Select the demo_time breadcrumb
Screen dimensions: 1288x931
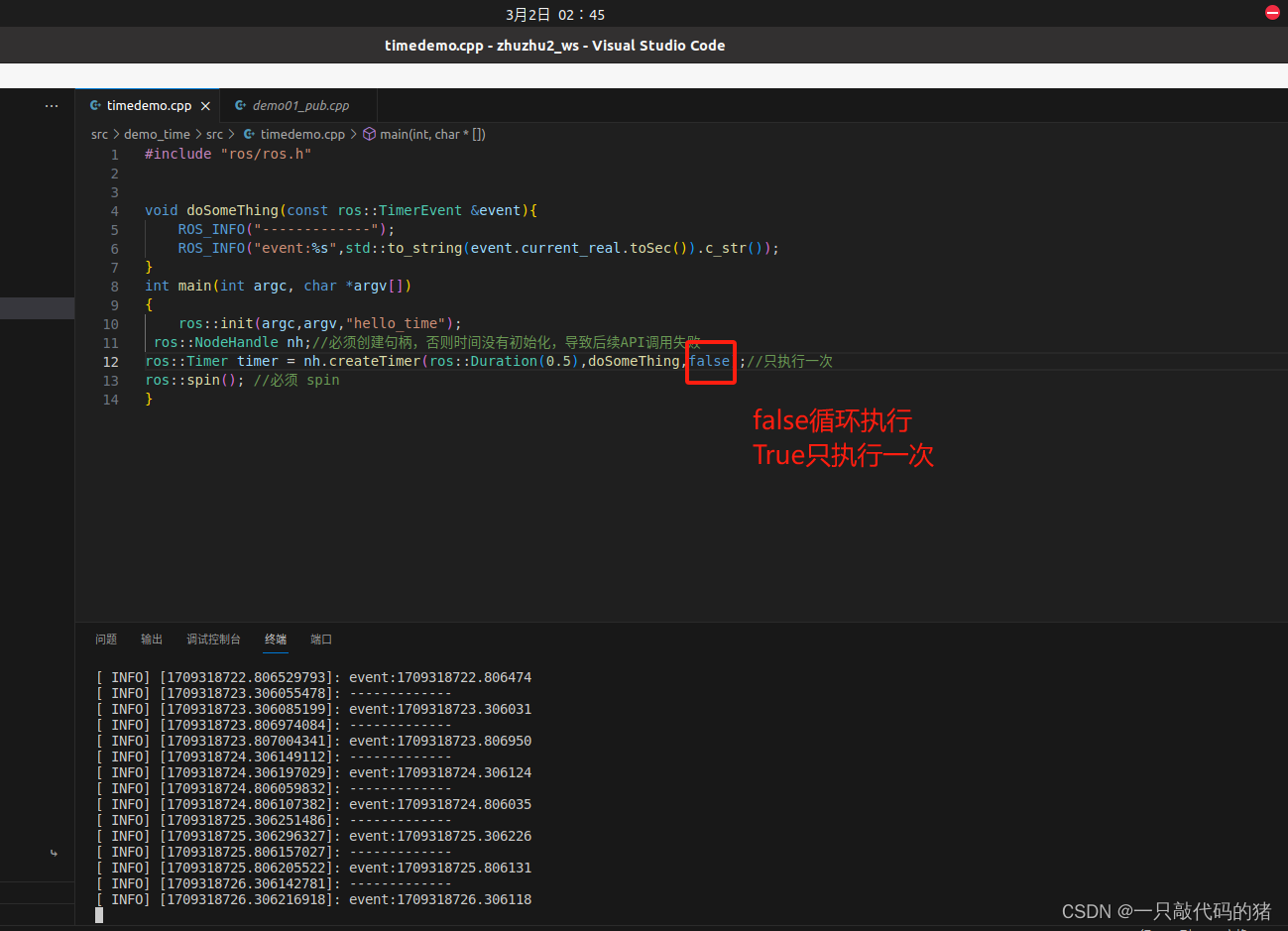(x=157, y=134)
